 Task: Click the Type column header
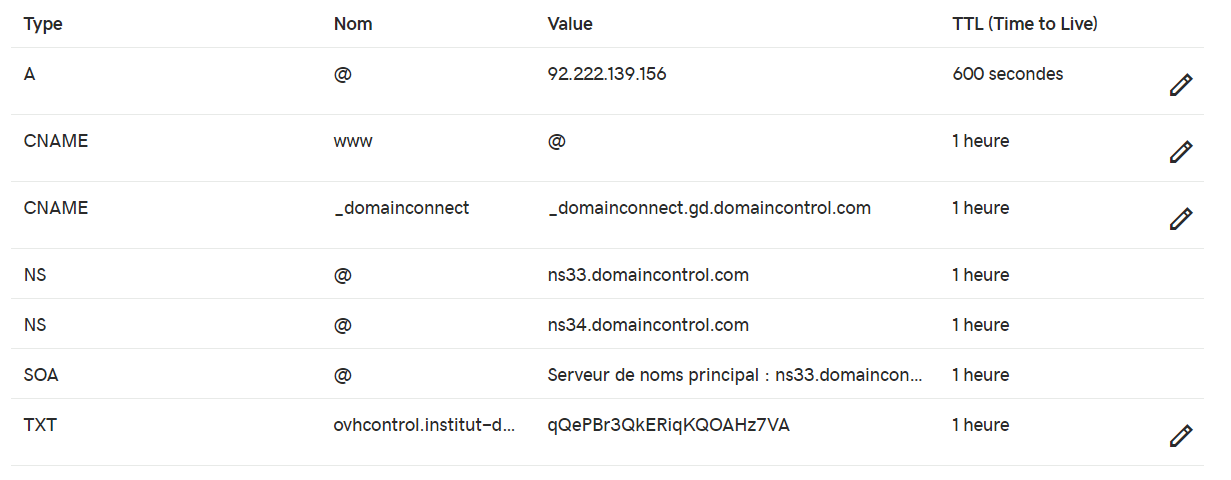click(x=43, y=24)
